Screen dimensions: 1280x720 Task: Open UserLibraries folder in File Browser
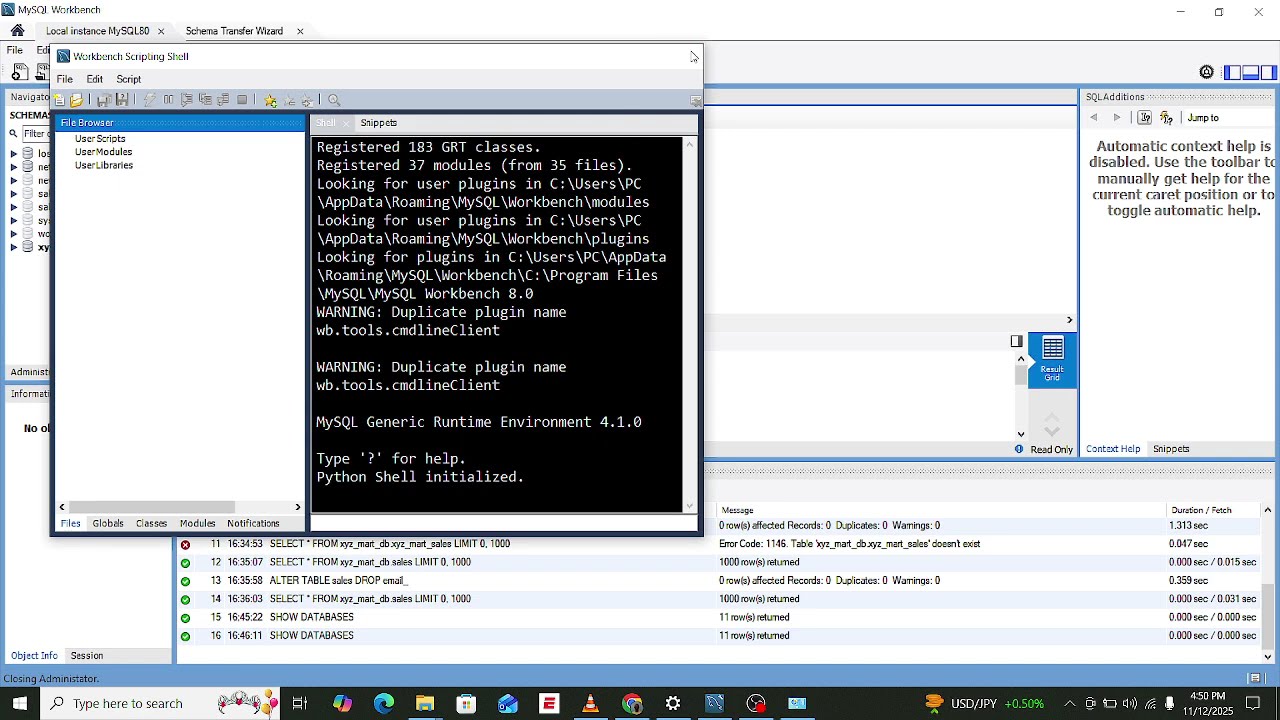click(x=104, y=166)
